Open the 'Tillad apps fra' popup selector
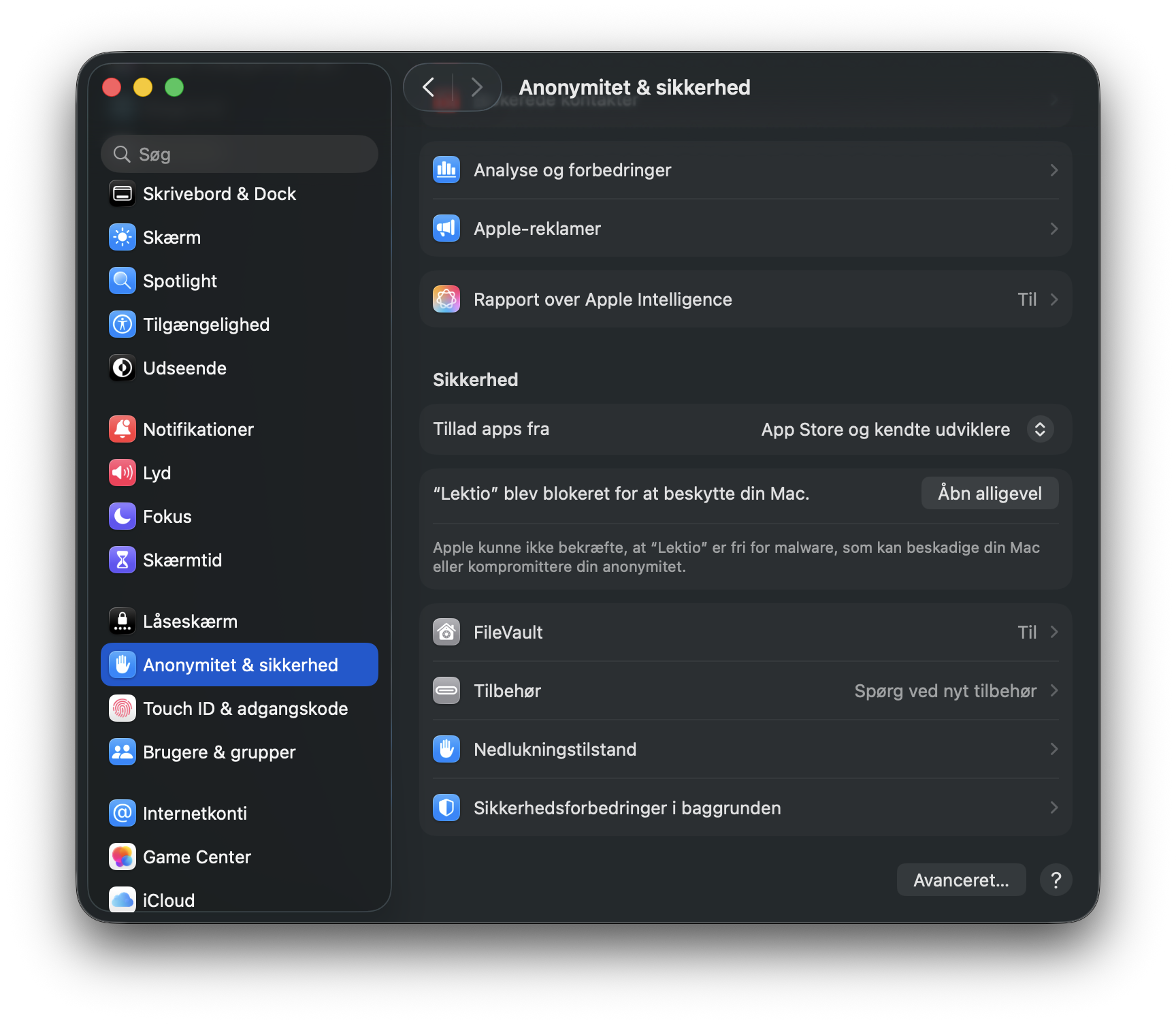This screenshot has width=1176, height=1024. coord(1039,430)
